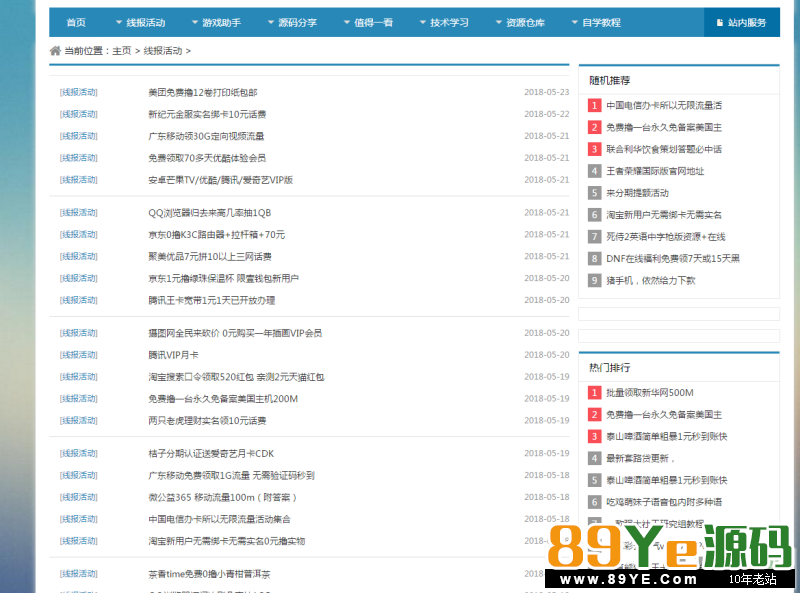The width and height of the screenshot is (800, 593).
Task: Open hot item 吃鸡萌妹子语音包内附多种语
Action: (664, 502)
